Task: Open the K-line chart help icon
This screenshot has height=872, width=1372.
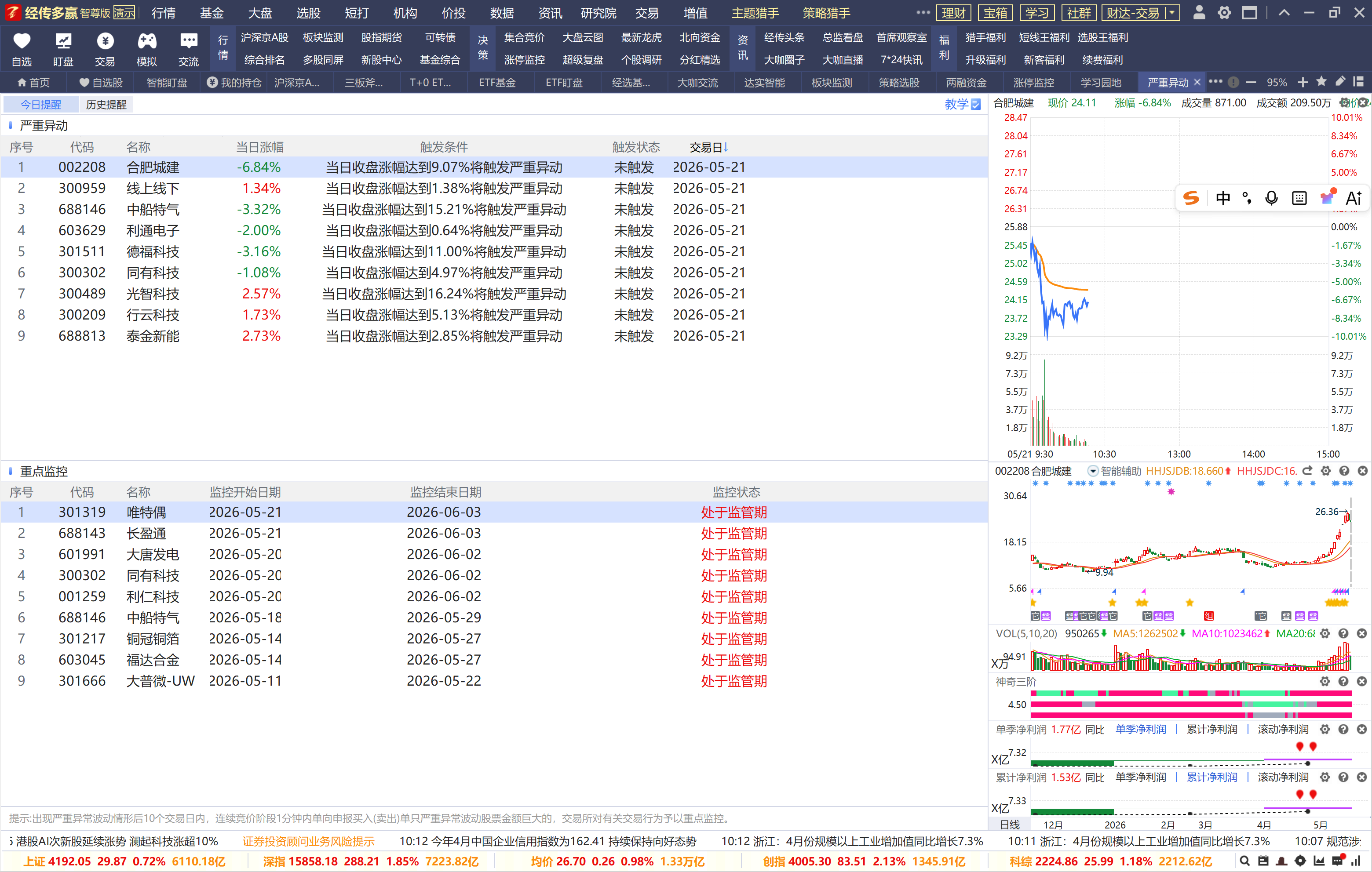Action: 1344,470
